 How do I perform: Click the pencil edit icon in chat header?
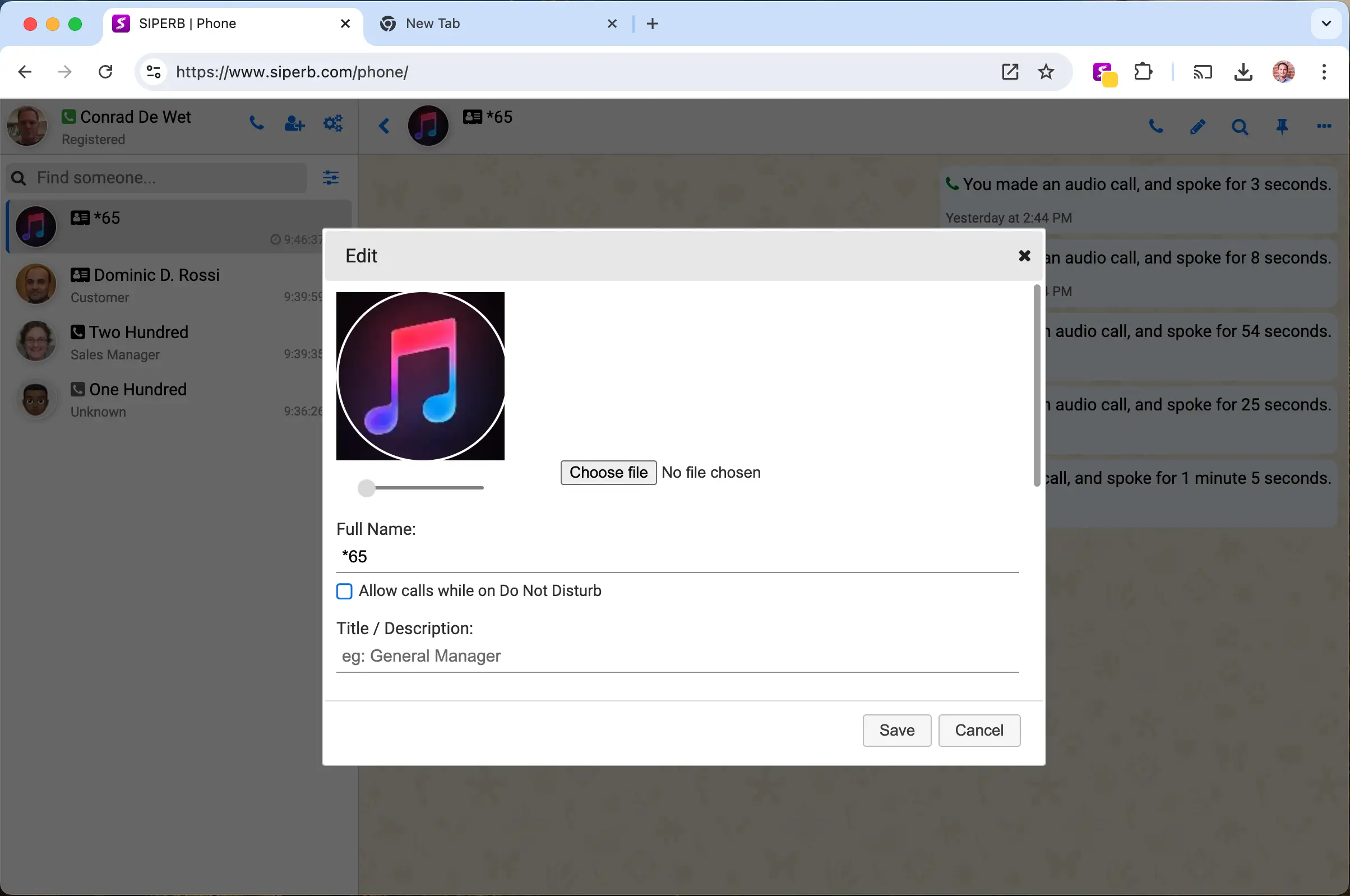pos(1198,126)
